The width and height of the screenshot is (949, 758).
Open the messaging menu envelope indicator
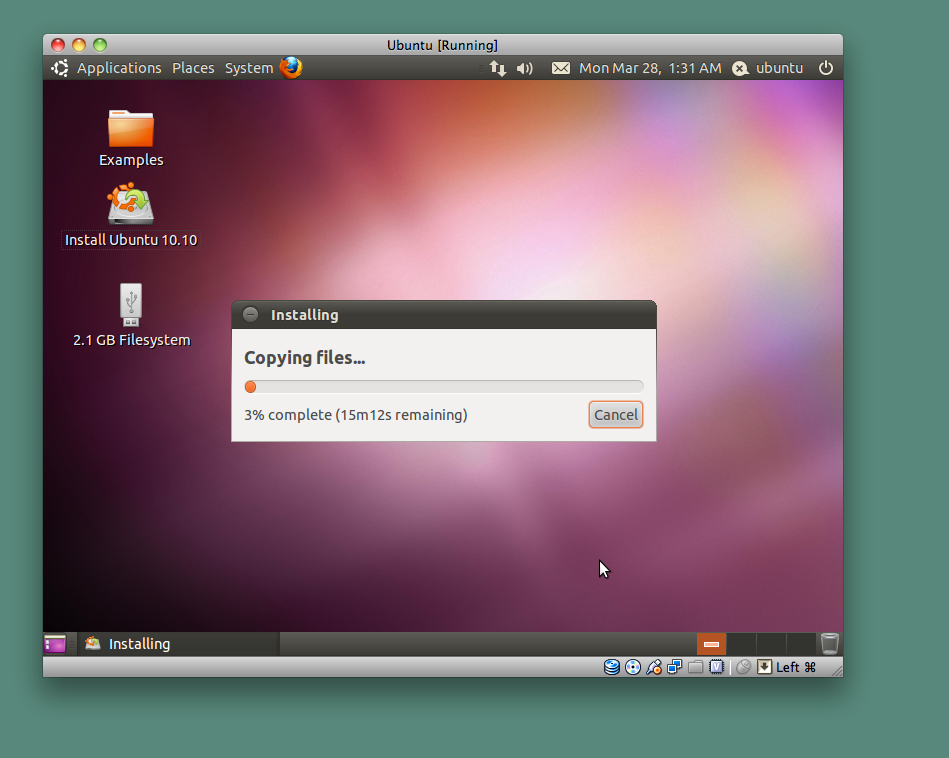pos(560,68)
